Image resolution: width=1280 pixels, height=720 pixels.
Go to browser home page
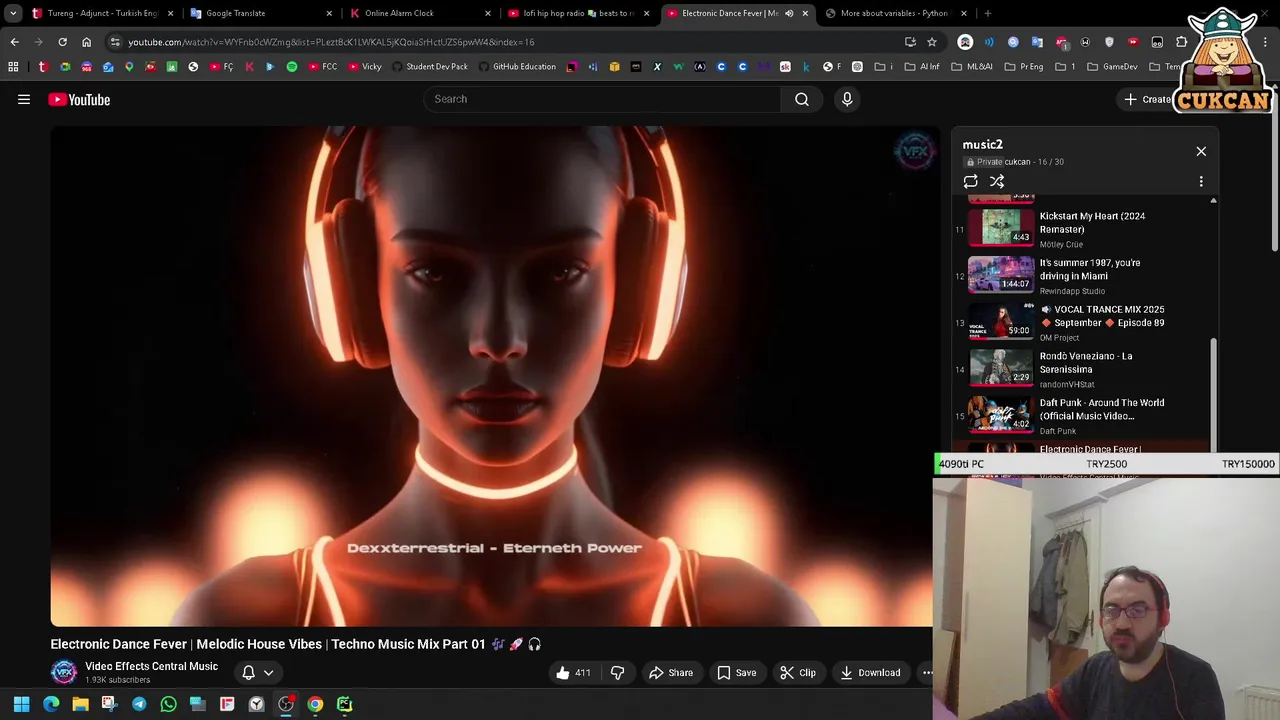(86, 42)
